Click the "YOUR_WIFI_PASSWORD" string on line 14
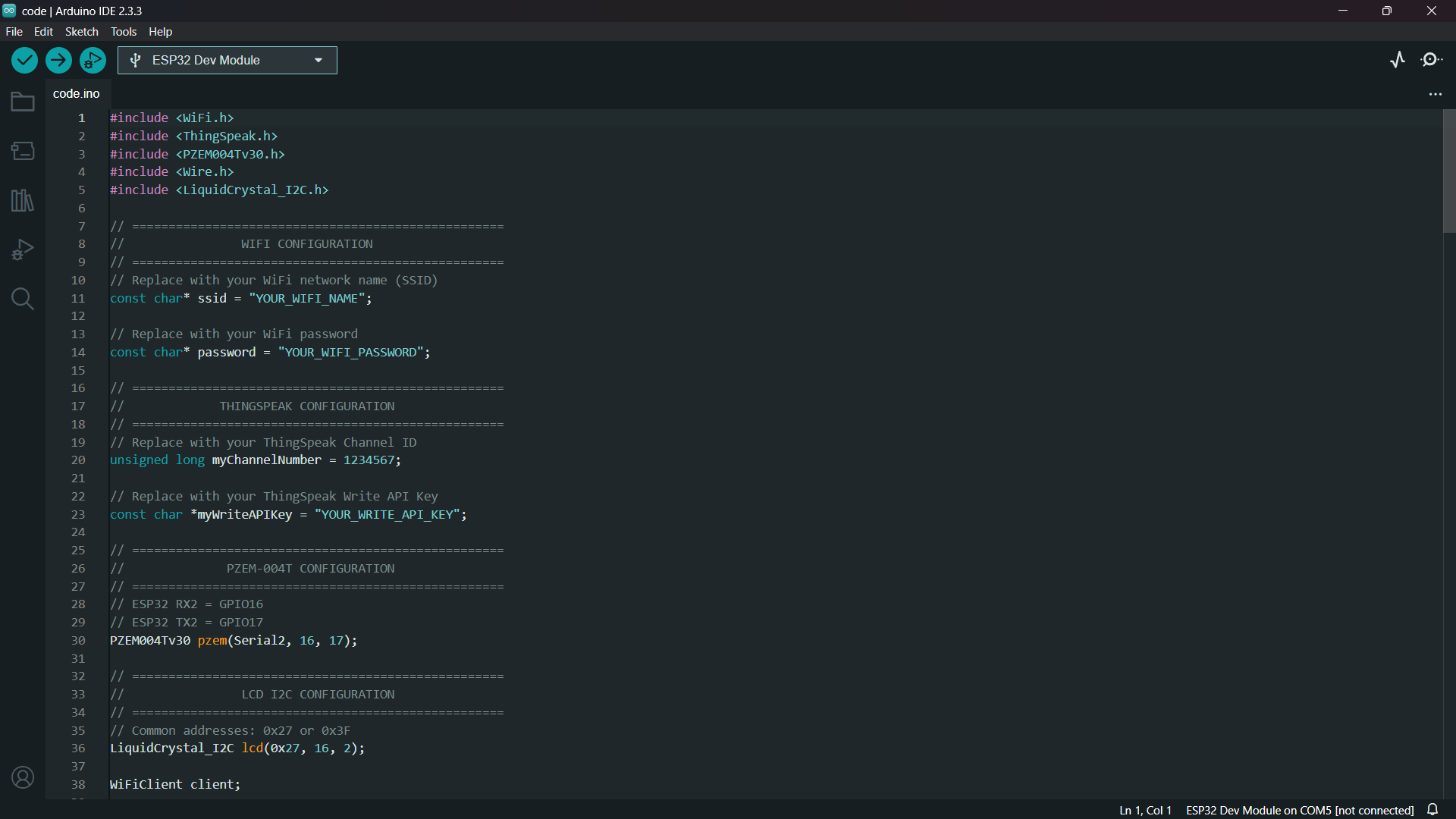1456x819 pixels. point(350,353)
